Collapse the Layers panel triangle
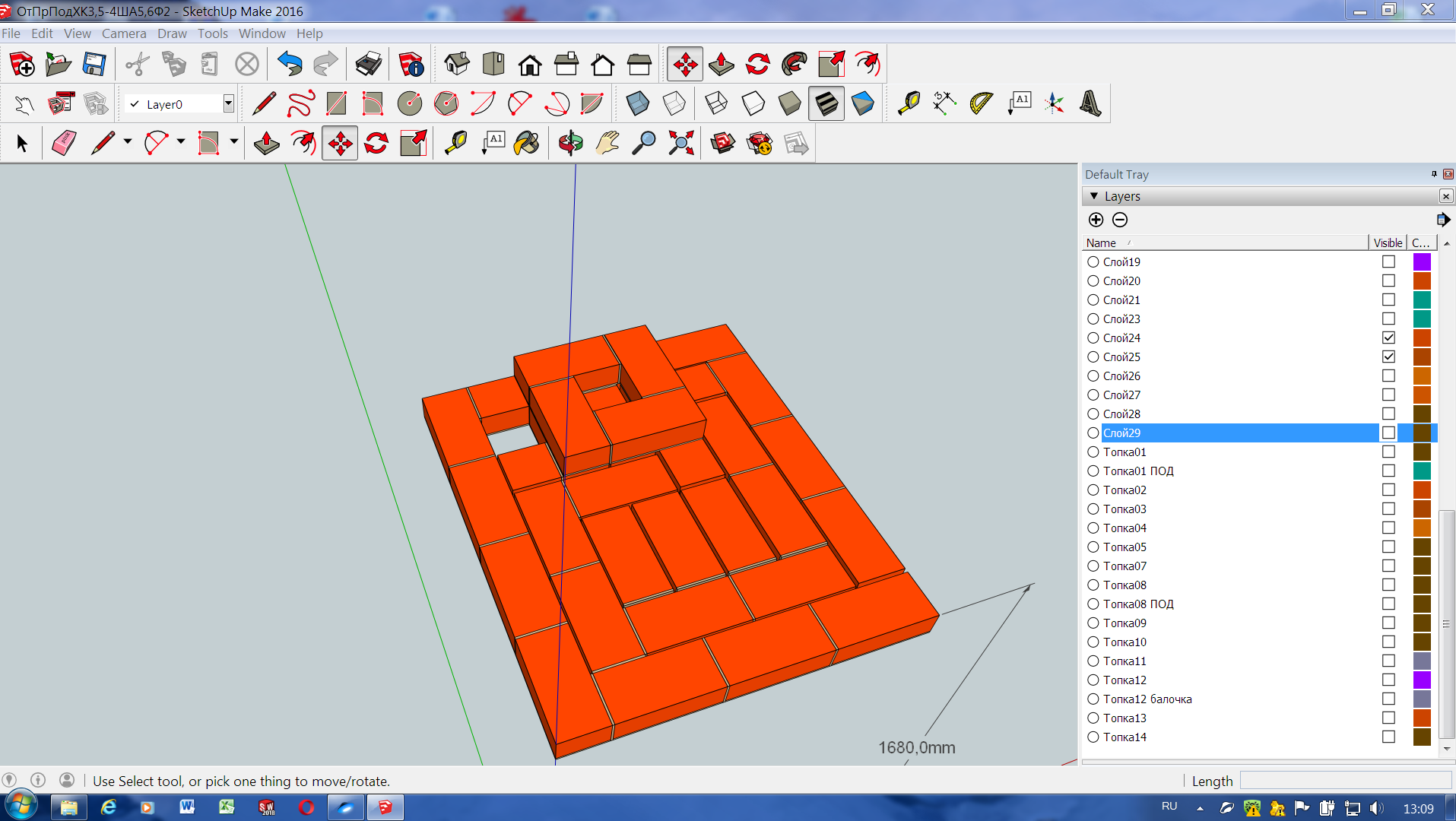Viewport: 1456px width, 821px height. tap(1094, 196)
